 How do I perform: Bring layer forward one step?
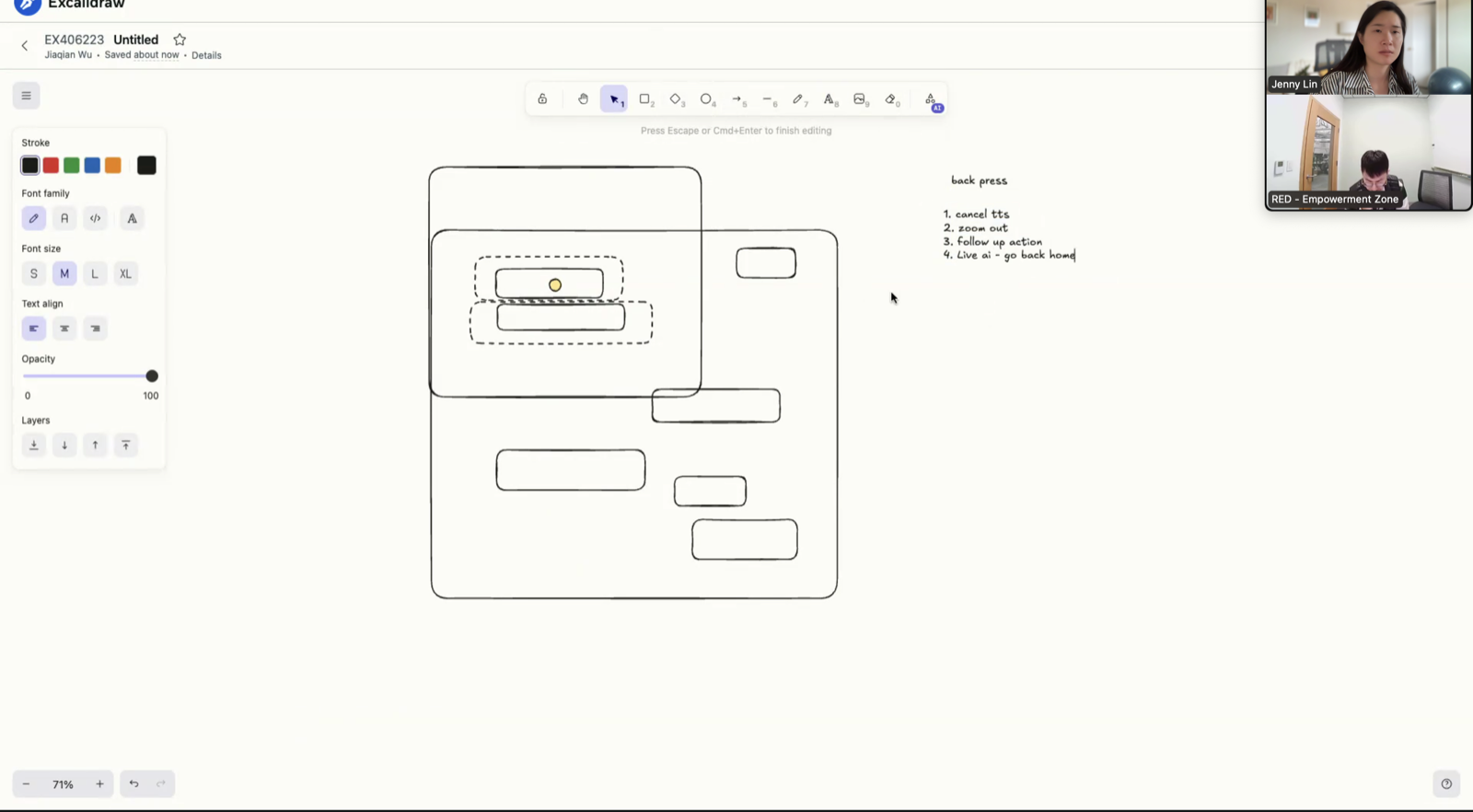(x=95, y=446)
